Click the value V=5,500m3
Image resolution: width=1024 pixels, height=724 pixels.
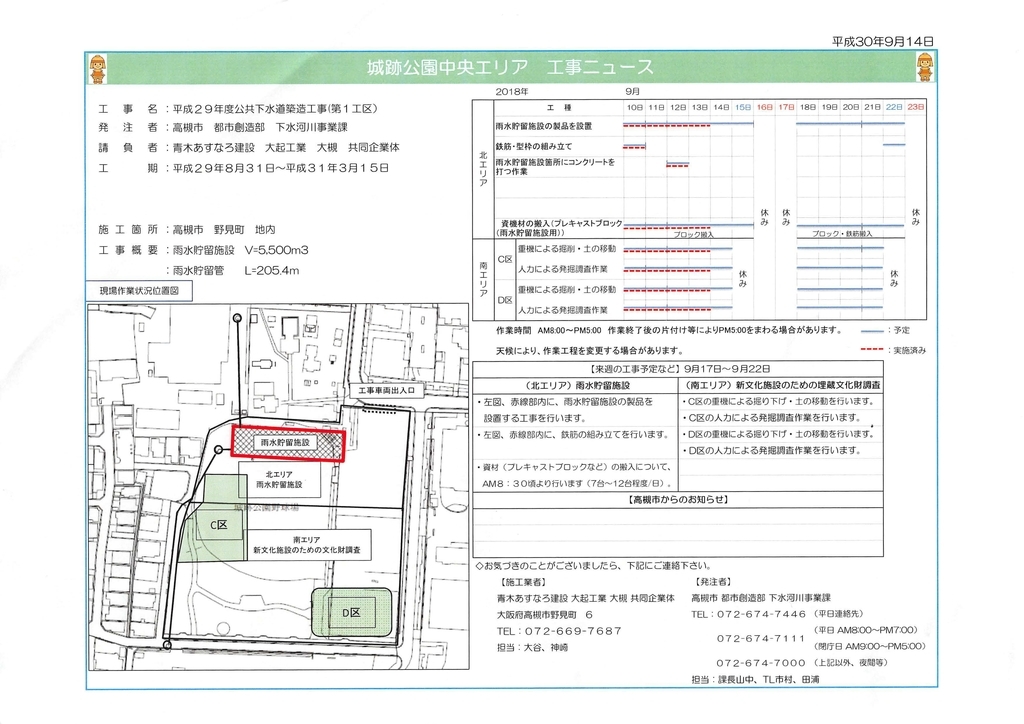(276, 250)
